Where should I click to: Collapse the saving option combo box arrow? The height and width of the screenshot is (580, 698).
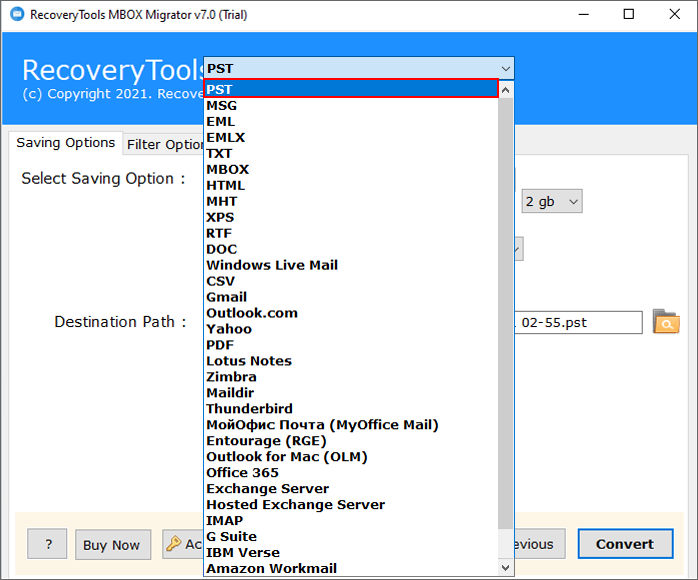505,69
